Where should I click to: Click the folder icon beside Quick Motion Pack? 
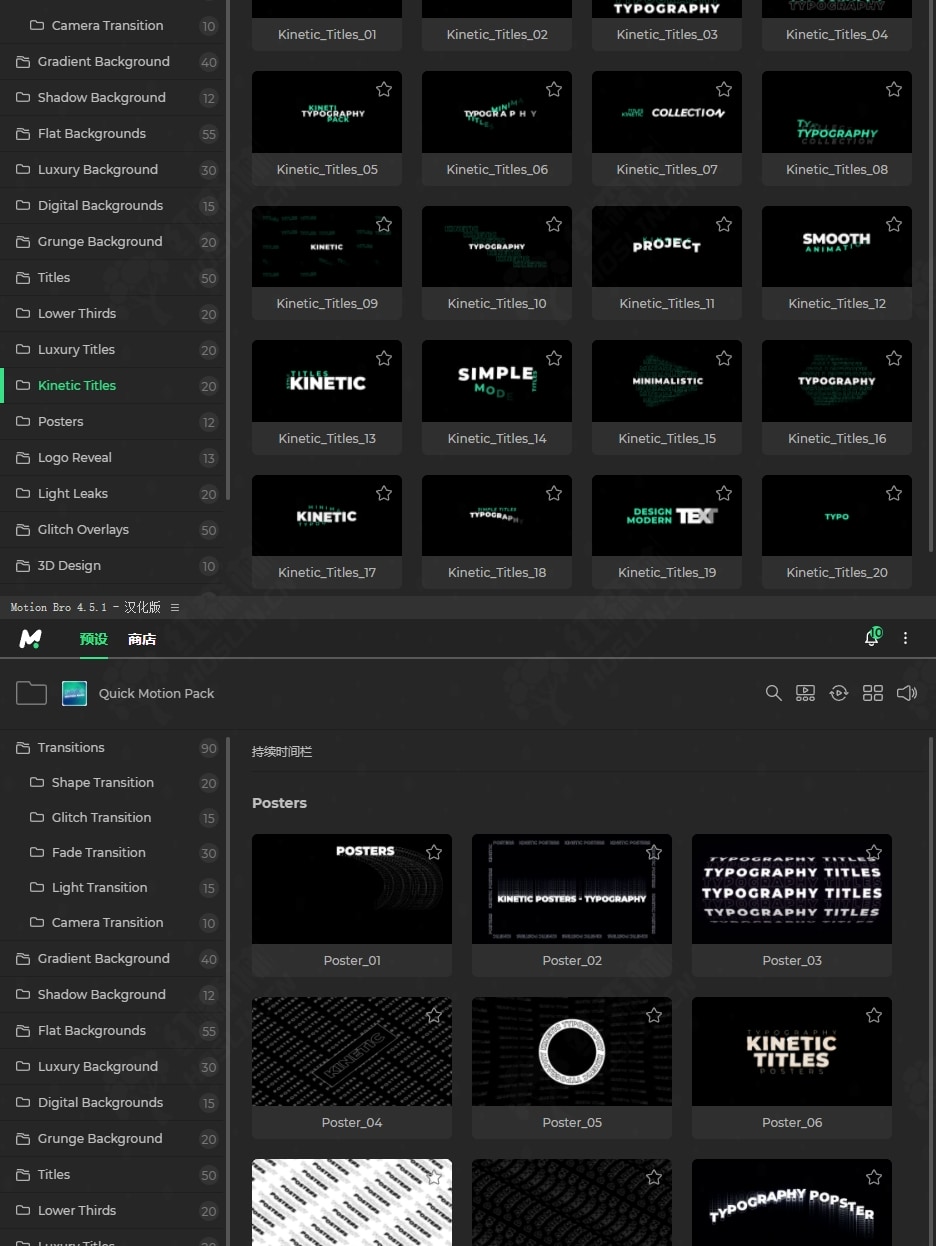click(x=31, y=693)
